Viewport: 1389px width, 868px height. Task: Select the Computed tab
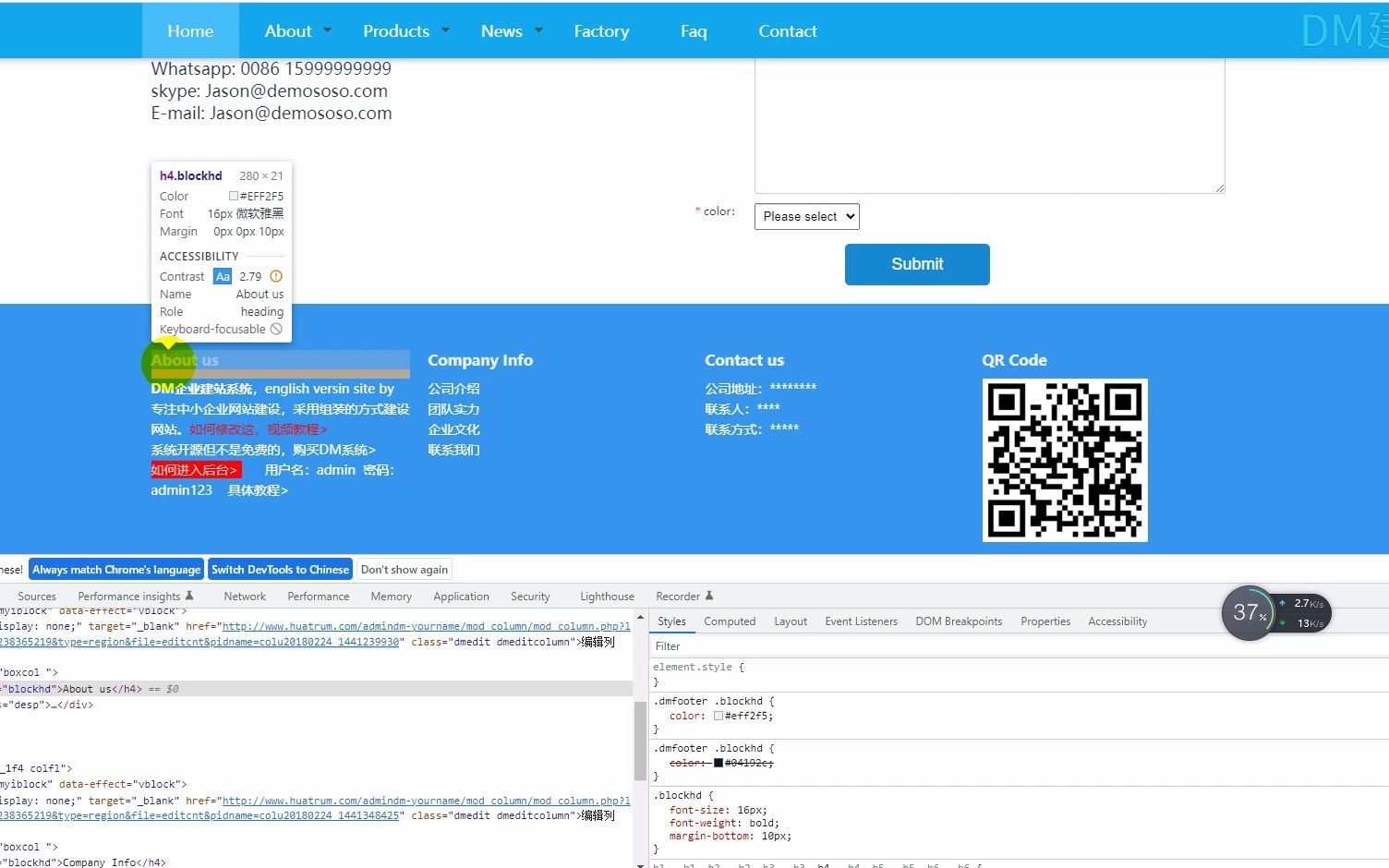pos(730,621)
